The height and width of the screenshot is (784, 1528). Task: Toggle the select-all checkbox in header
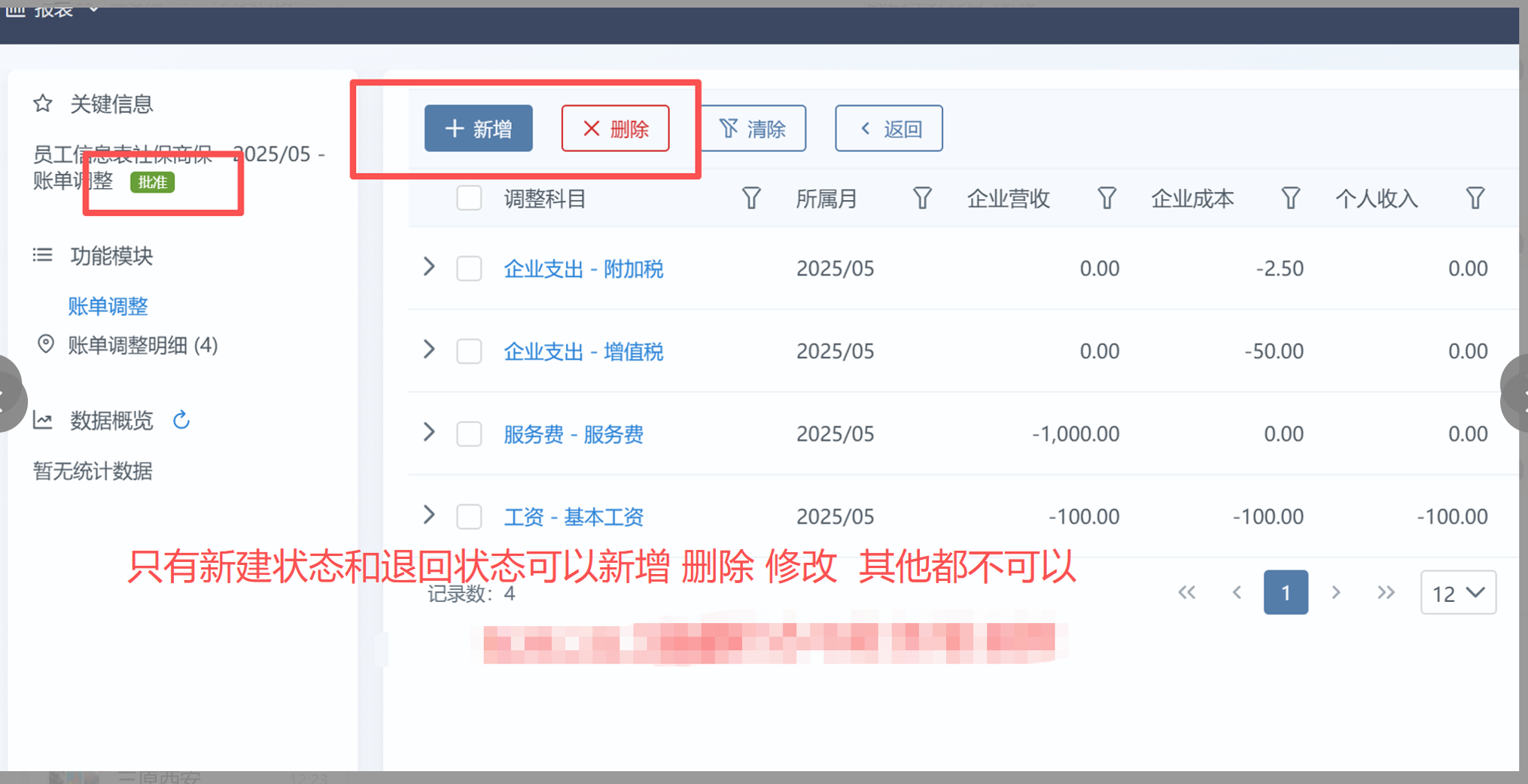[469, 199]
